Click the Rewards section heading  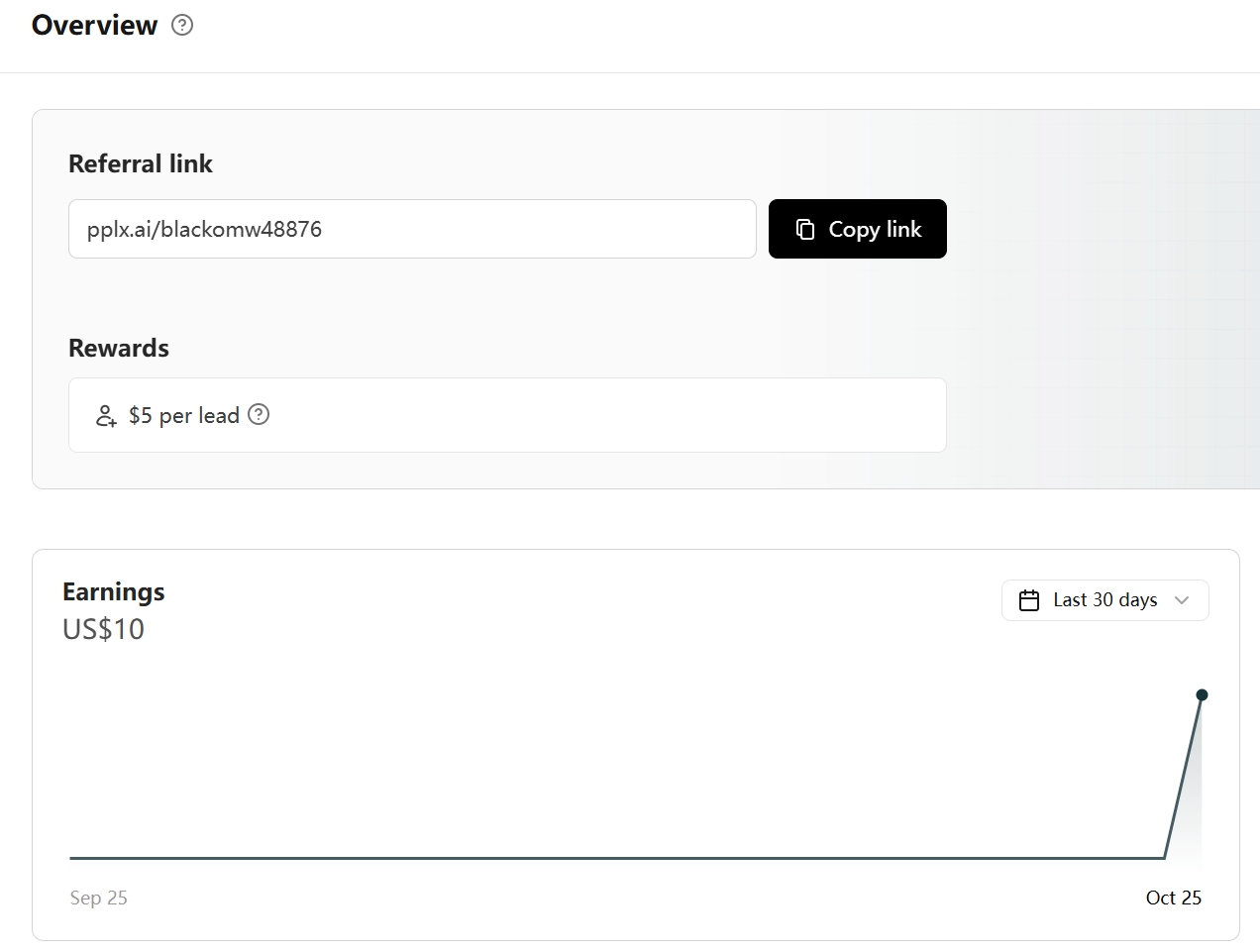[118, 348]
